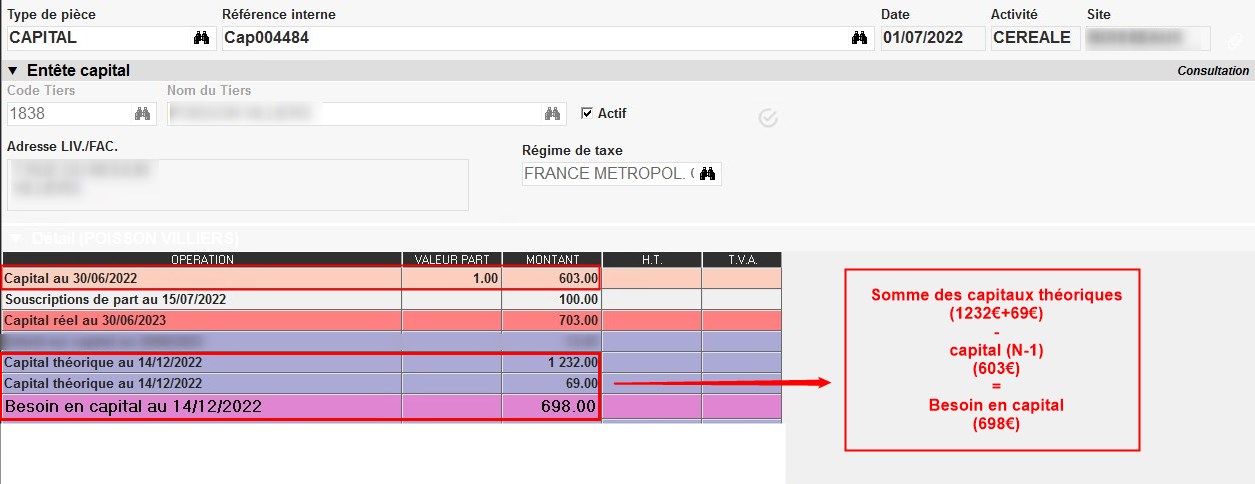Click the grey circled checkmark validation icon
This screenshot has width=1255, height=484.
tap(768, 119)
